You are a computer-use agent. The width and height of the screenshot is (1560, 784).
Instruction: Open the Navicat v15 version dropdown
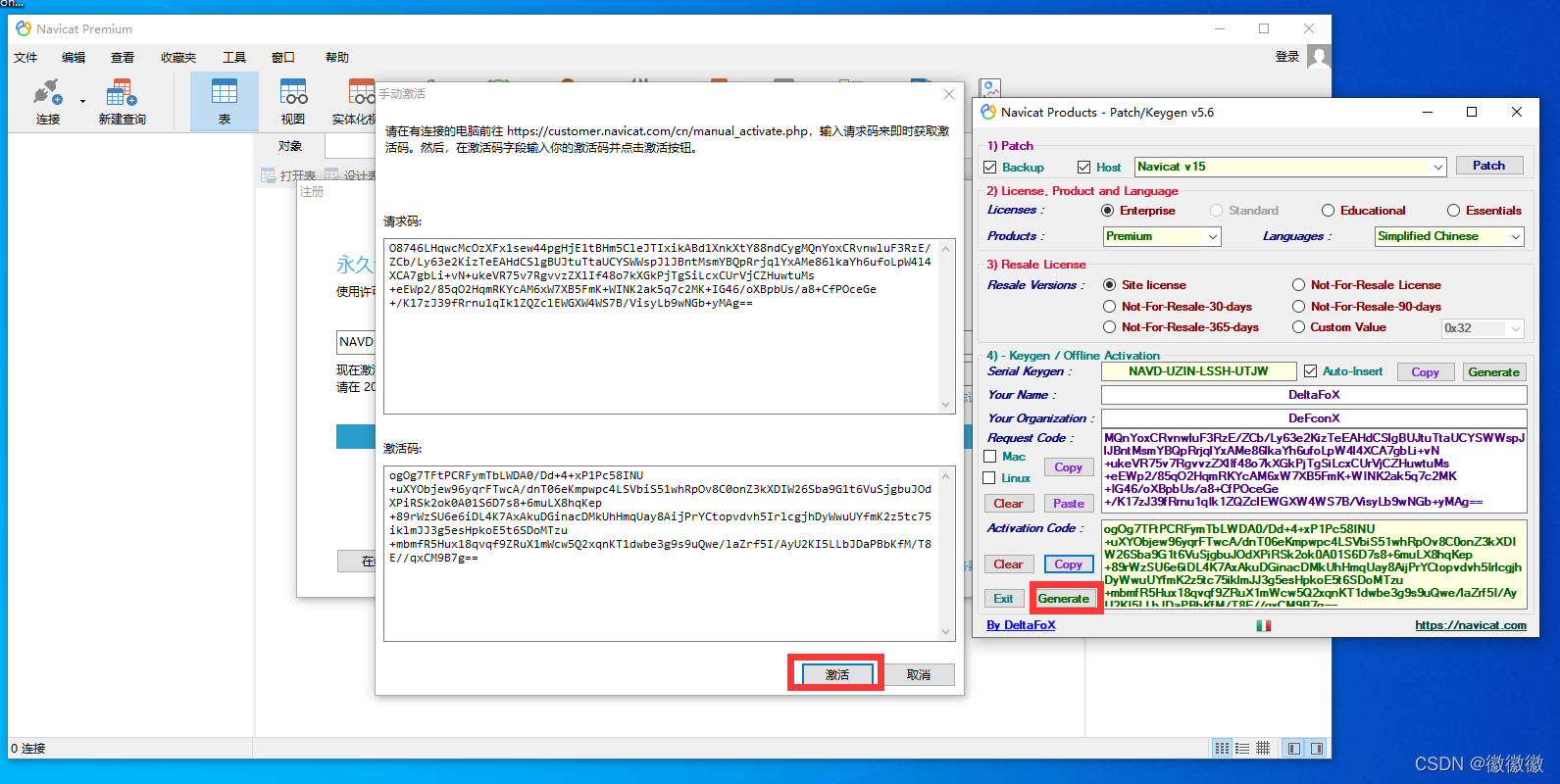click(x=1290, y=167)
